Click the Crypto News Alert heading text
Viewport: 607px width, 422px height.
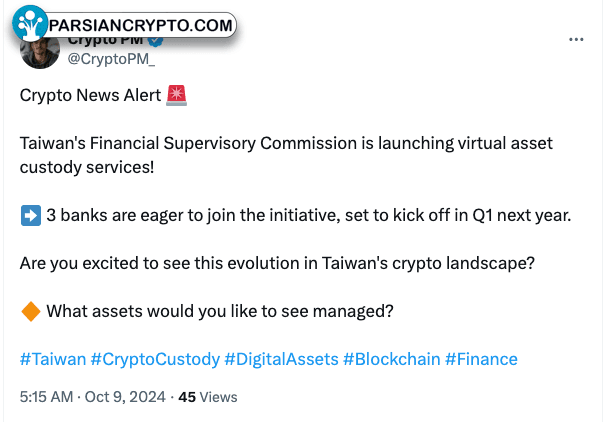90,95
